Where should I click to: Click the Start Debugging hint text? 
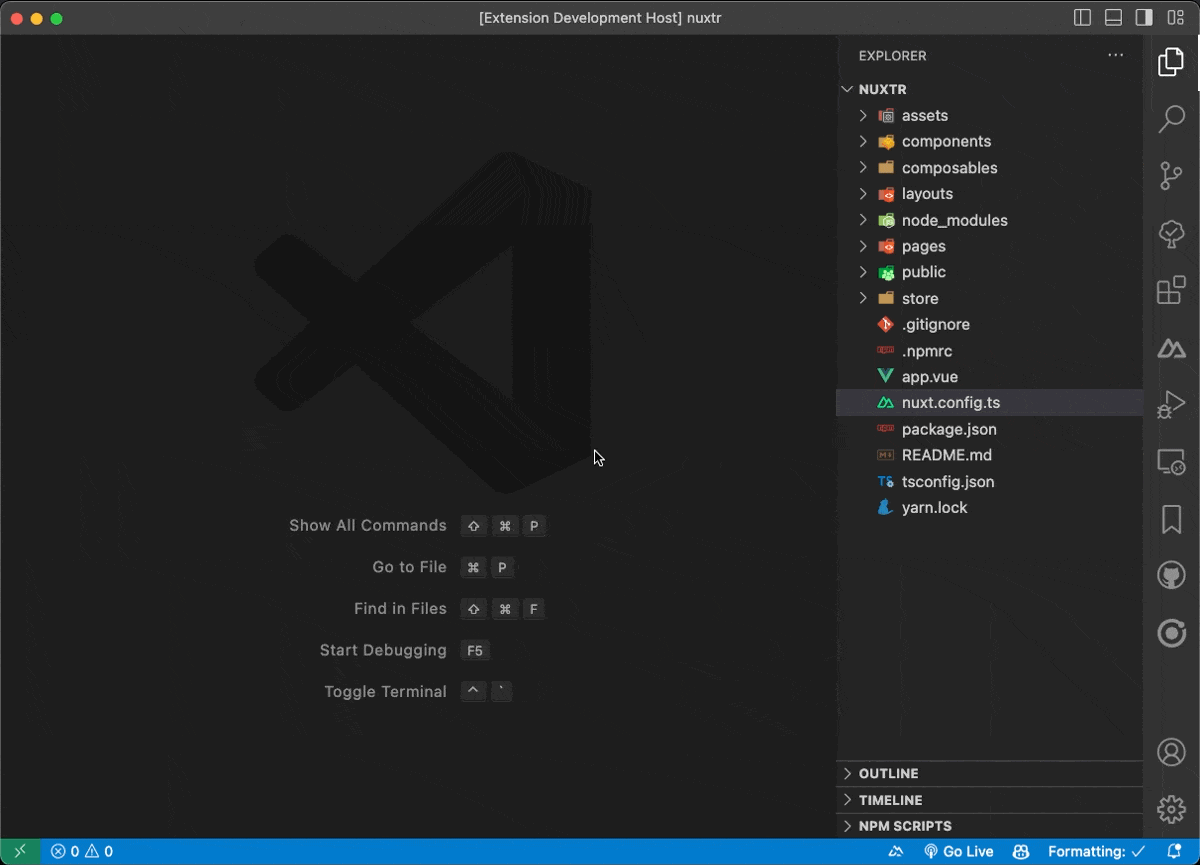pyautogui.click(x=383, y=650)
